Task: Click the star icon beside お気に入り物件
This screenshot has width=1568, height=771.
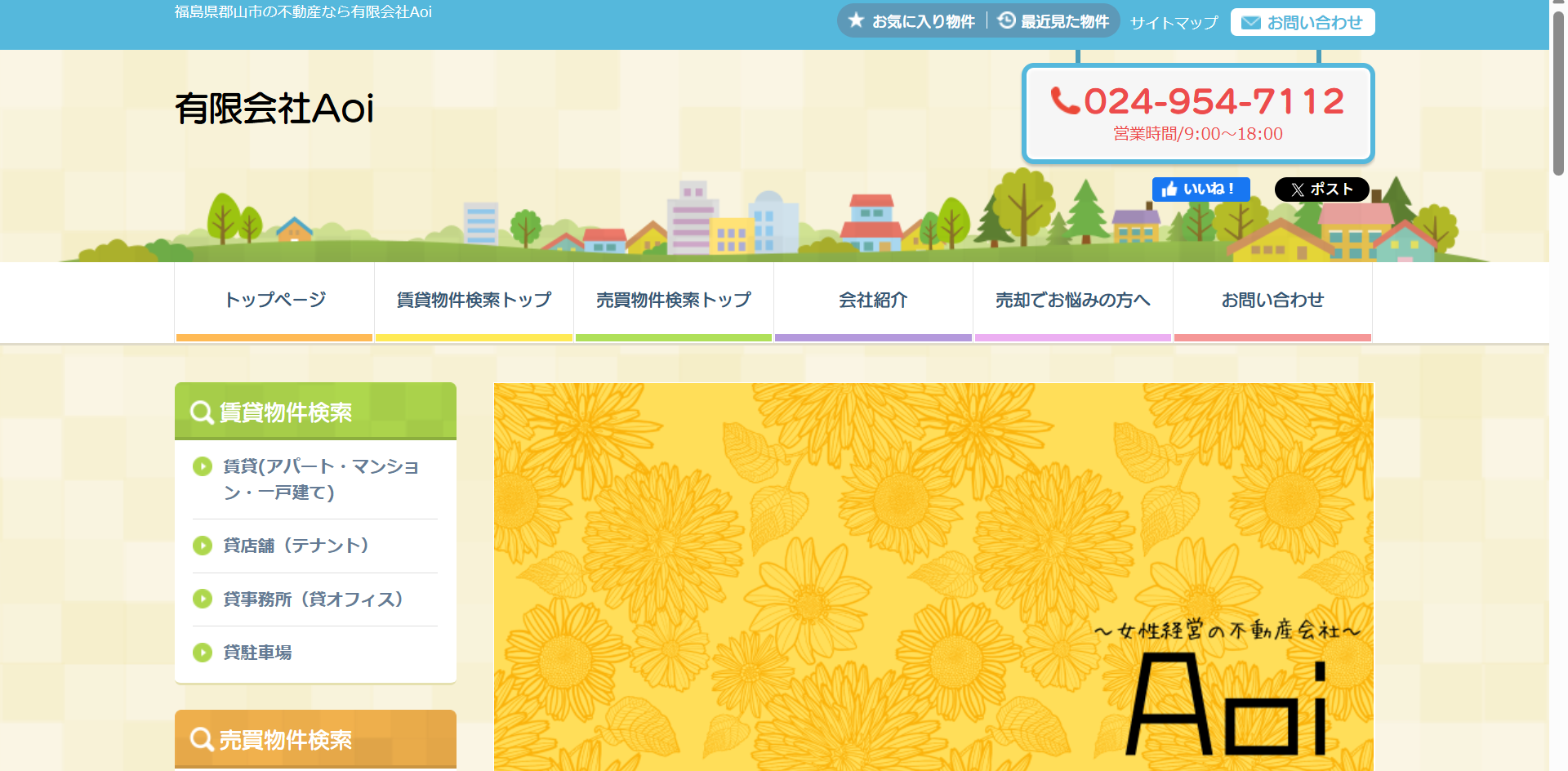Action: click(856, 20)
